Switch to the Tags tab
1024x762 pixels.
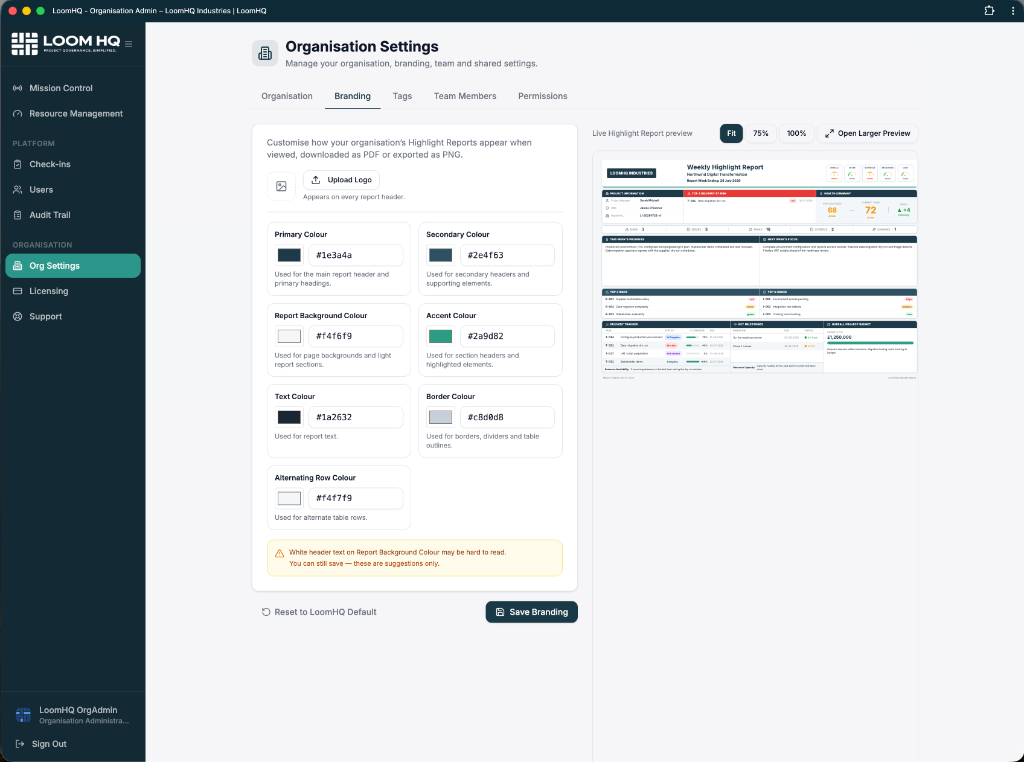pos(402,96)
